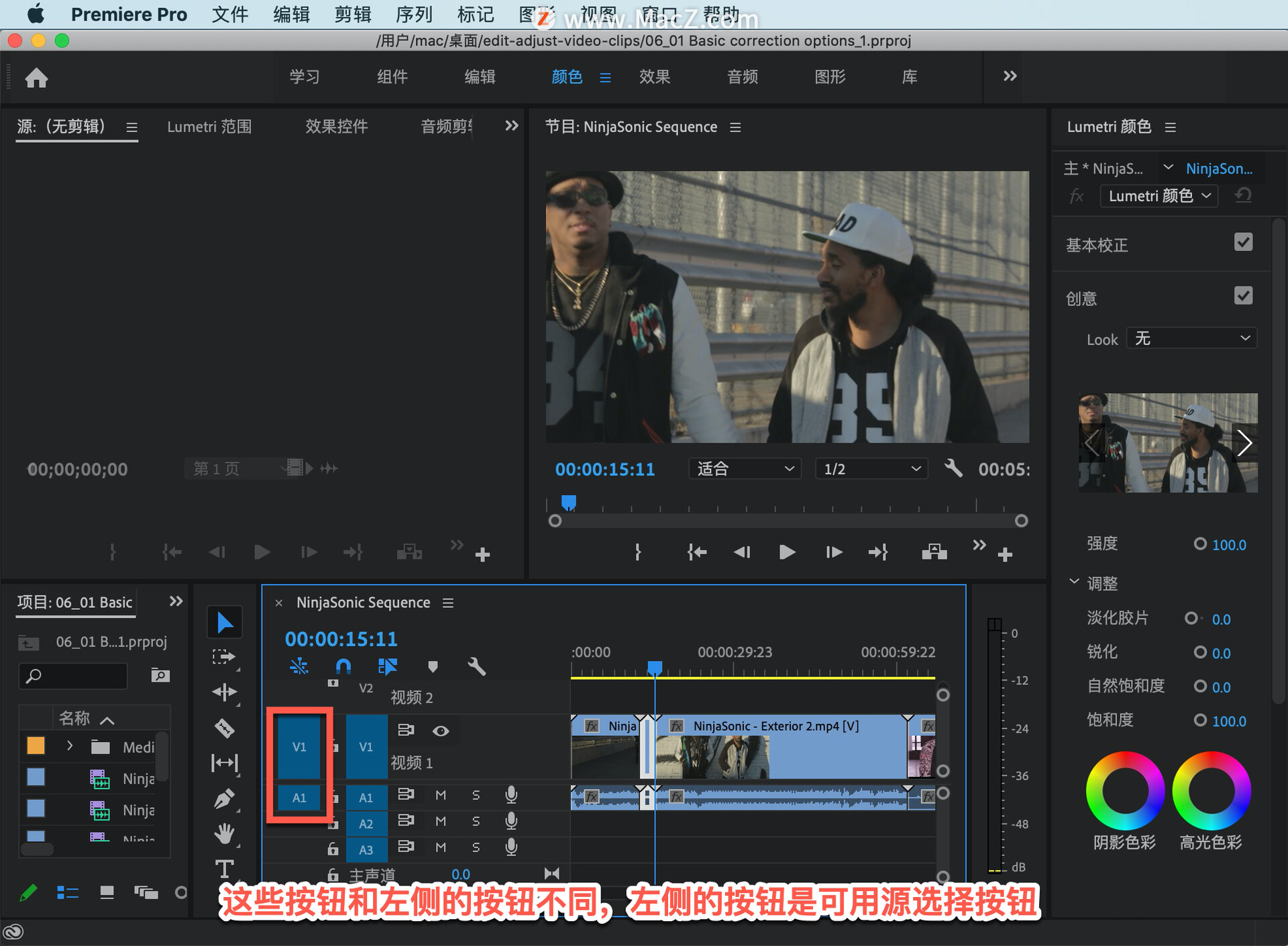
Task: Switch to the 效果 workspace tab
Action: 654,77
